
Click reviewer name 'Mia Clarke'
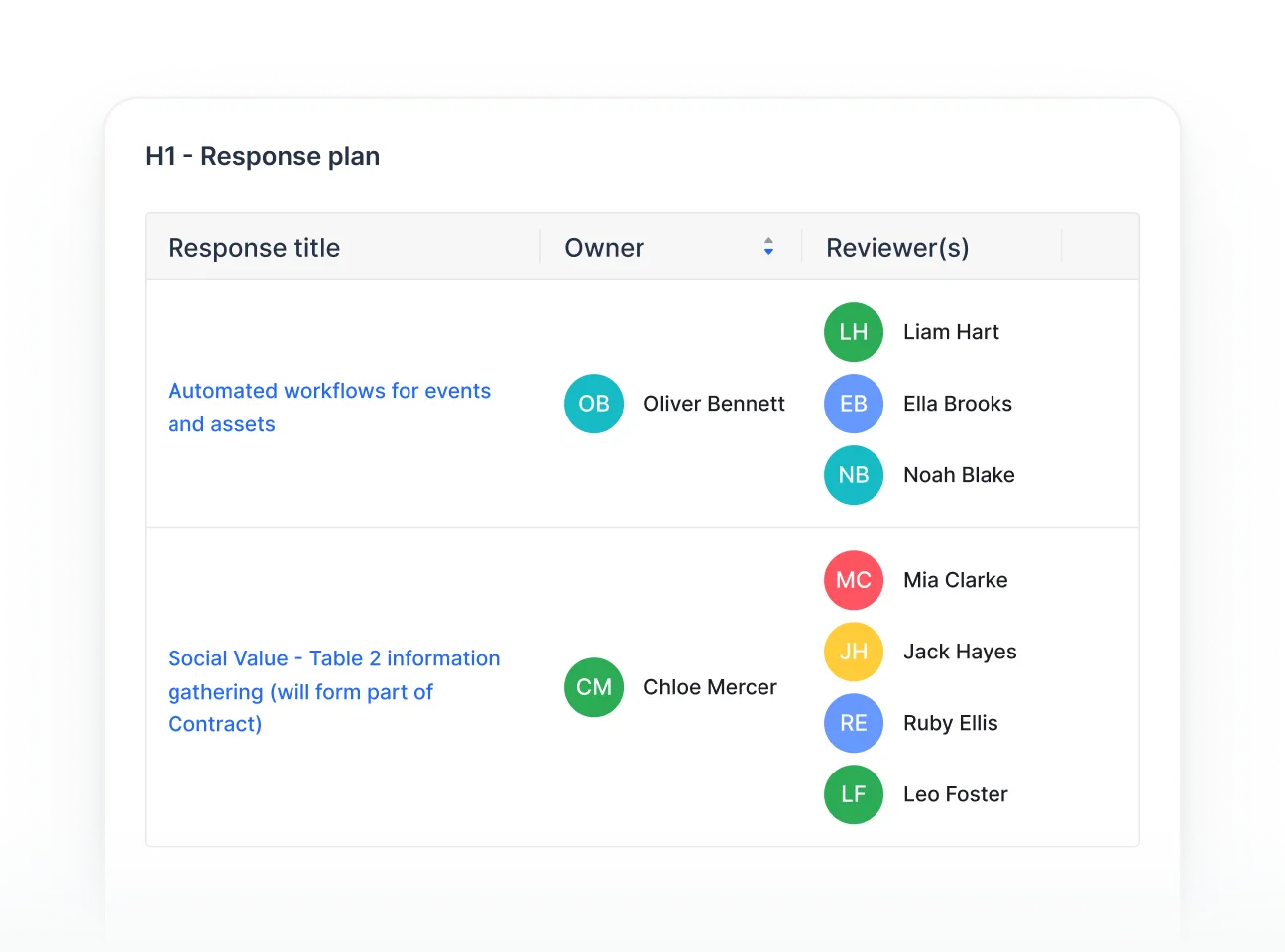click(x=955, y=580)
